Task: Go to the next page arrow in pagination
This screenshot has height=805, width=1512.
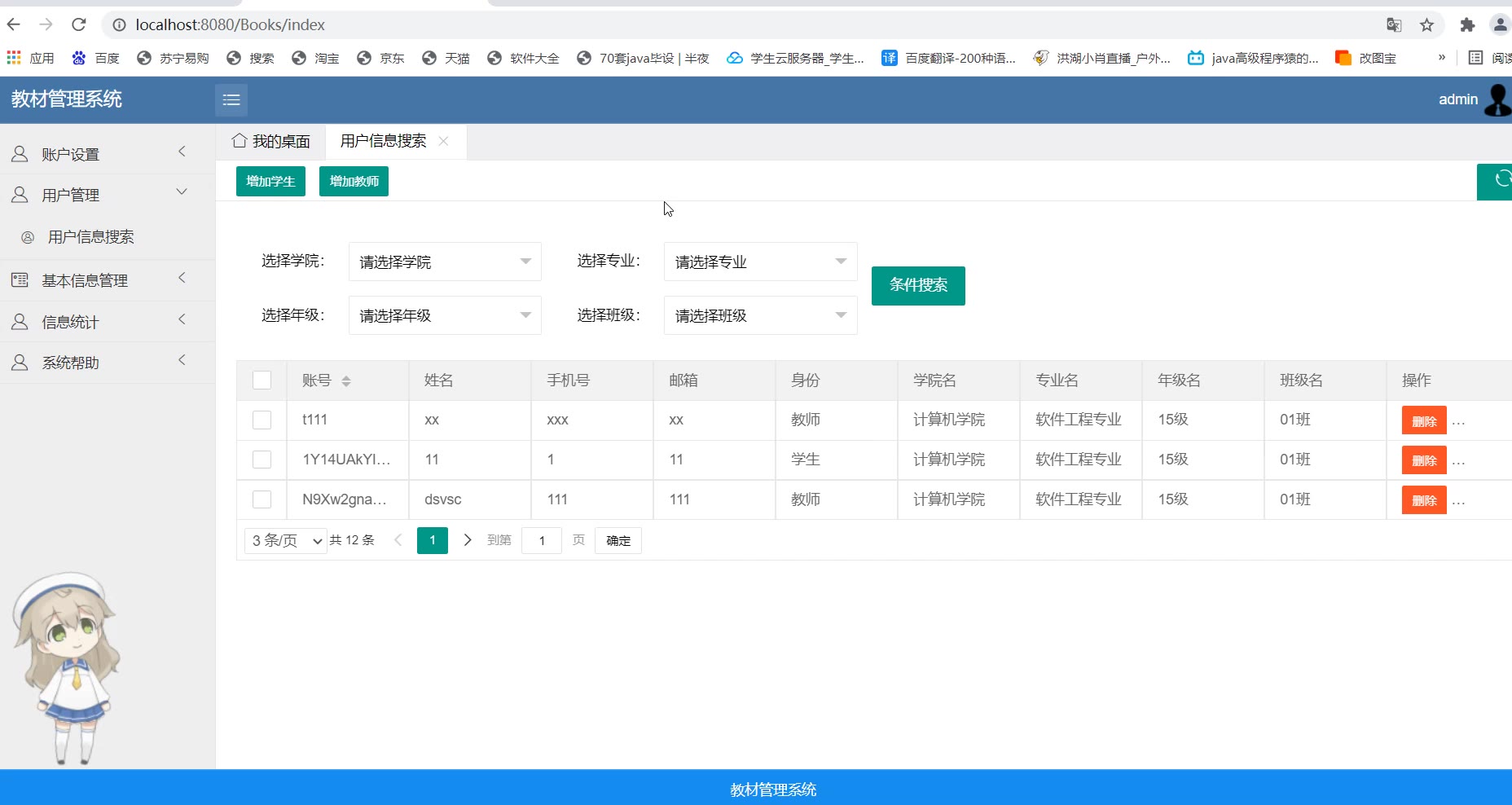Action: [x=468, y=540]
